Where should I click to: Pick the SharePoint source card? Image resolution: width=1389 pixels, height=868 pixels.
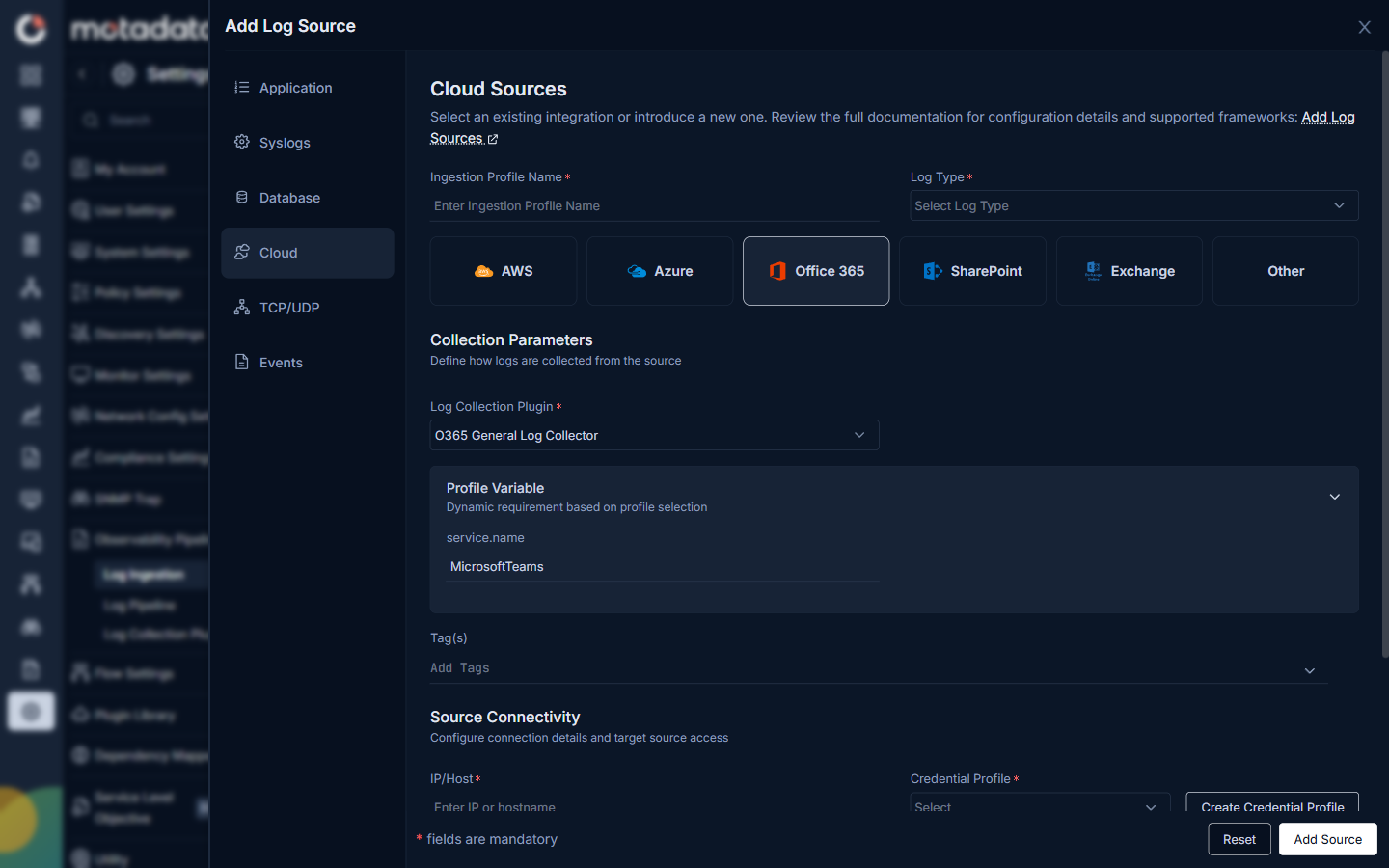972,271
